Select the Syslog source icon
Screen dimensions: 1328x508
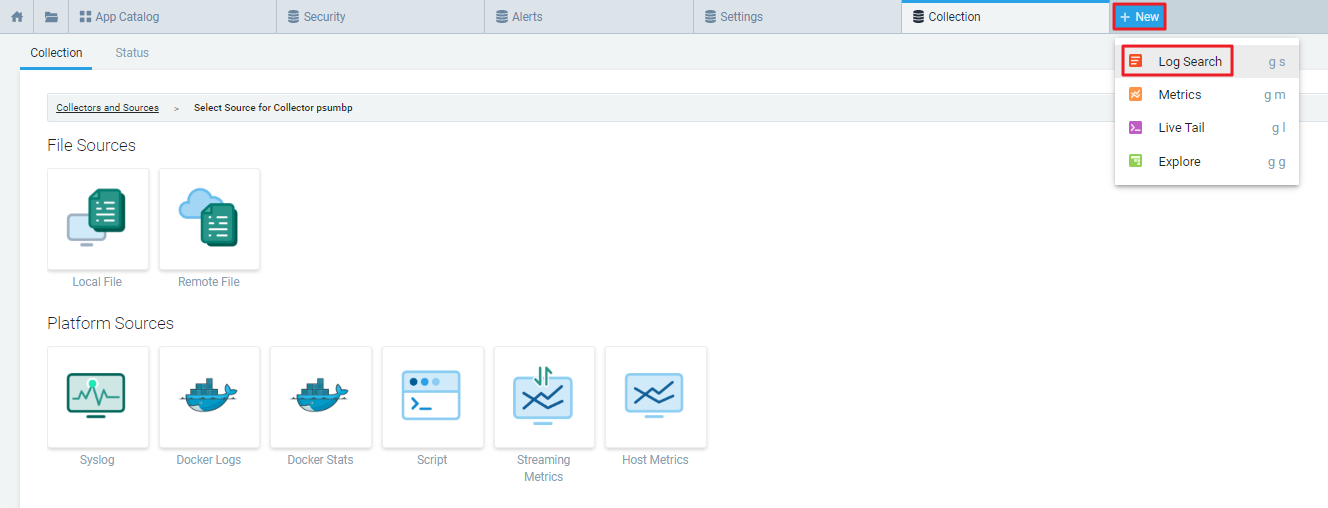tap(98, 397)
